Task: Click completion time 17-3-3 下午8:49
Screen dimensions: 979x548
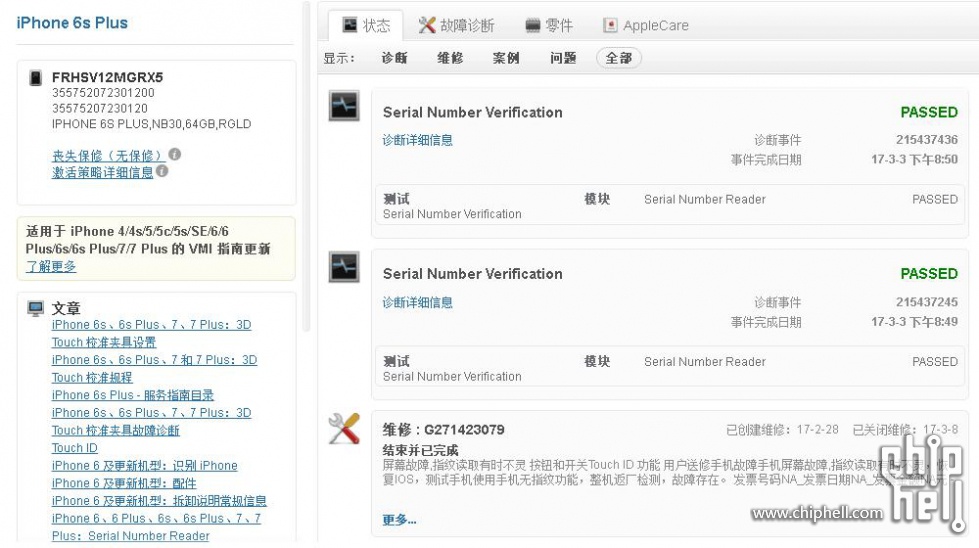Action: pos(914,322)
